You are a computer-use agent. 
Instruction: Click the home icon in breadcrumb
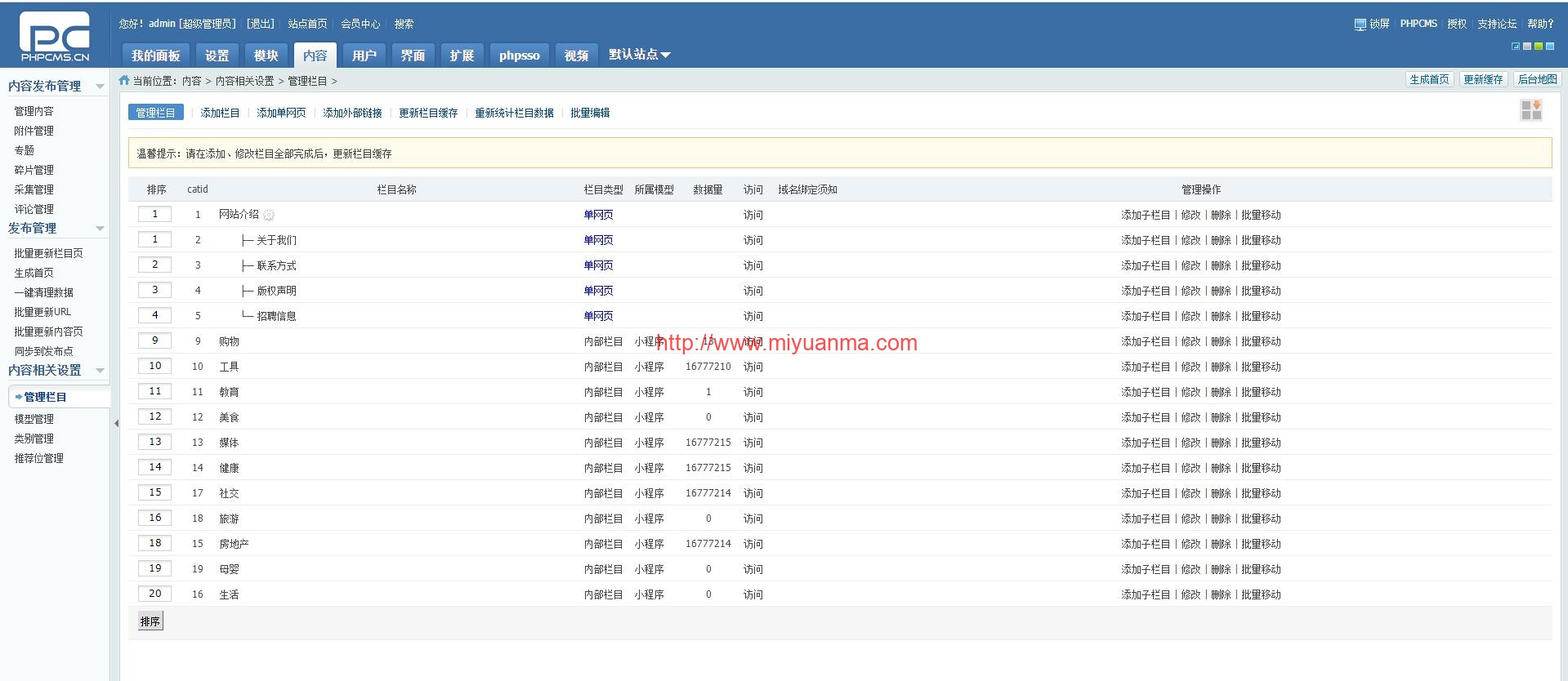click(x=124, y=80)
